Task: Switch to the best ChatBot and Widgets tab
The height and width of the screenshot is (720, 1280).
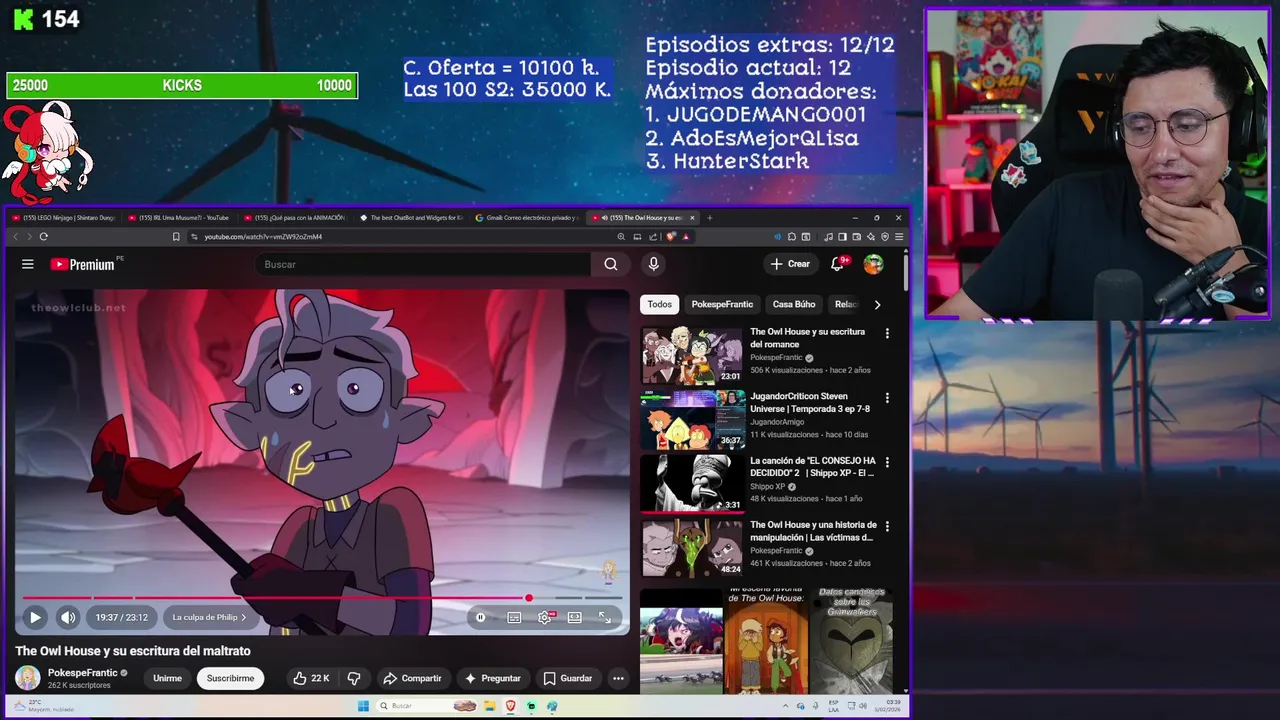Action: click(410, 217)
